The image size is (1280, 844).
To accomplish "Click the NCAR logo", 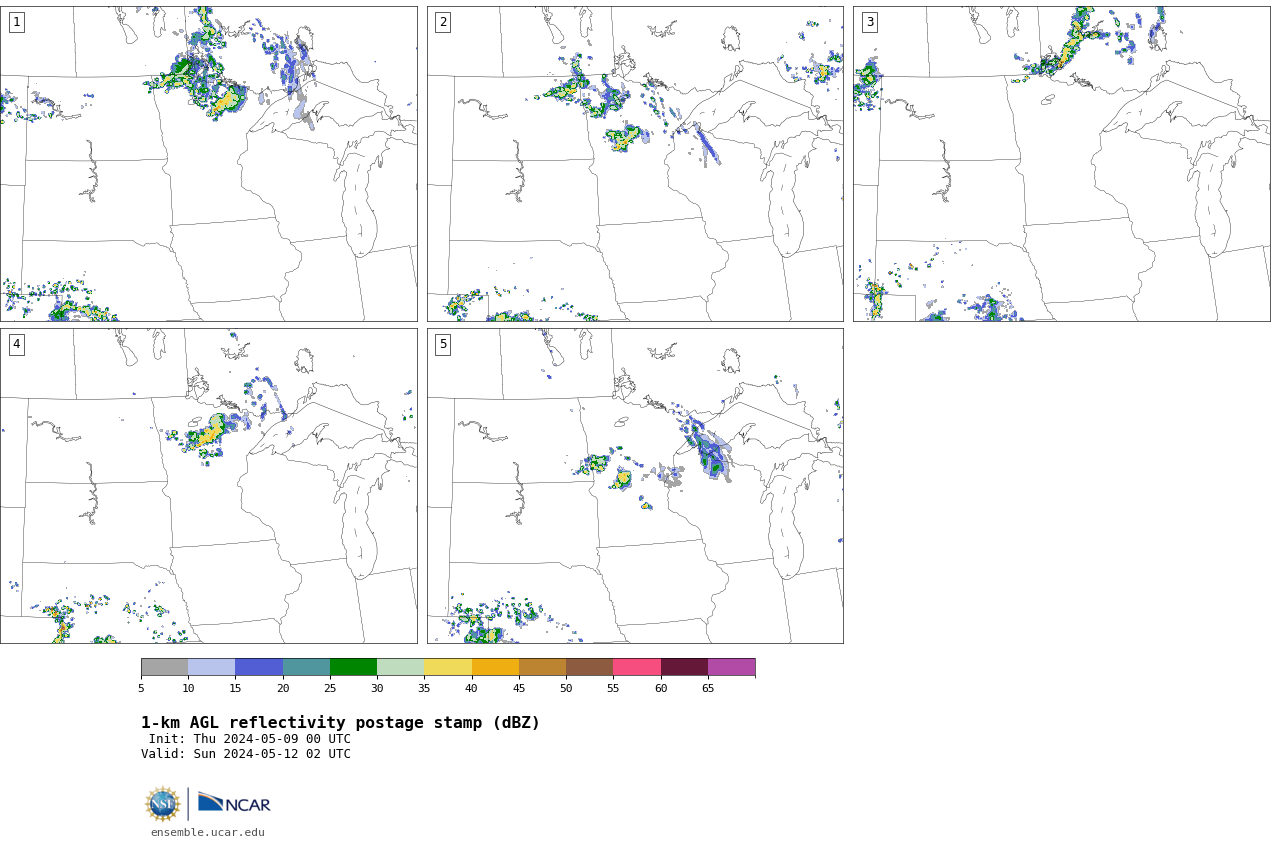I will point(234,803).
